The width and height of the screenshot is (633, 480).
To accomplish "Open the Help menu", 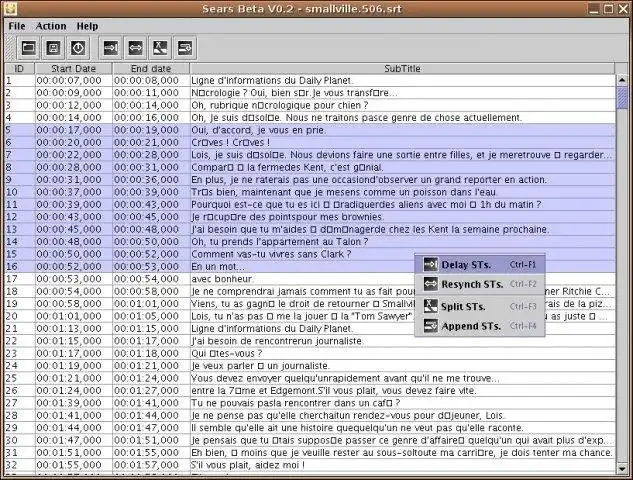I will point(87,26).
